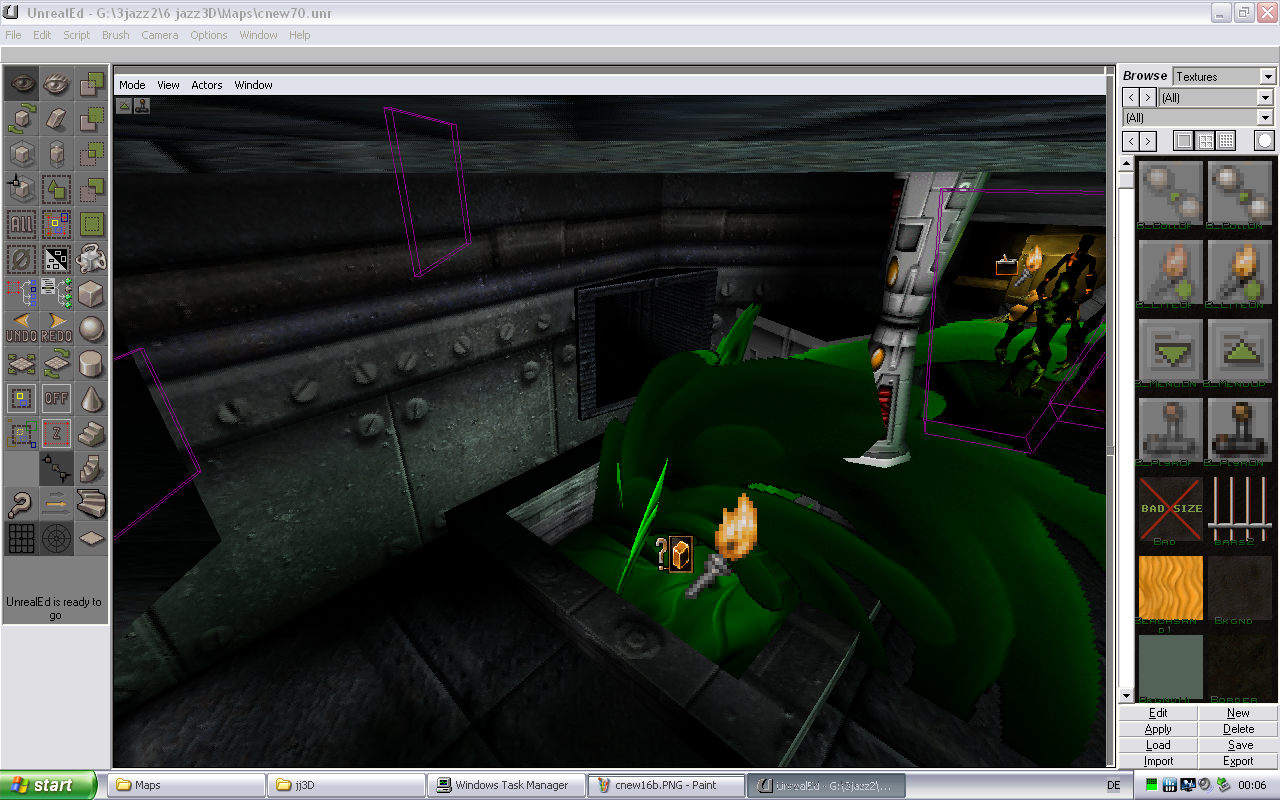Click the first small icon under Mode menu
Screen dimensions: 1280x802
[125, 104]
